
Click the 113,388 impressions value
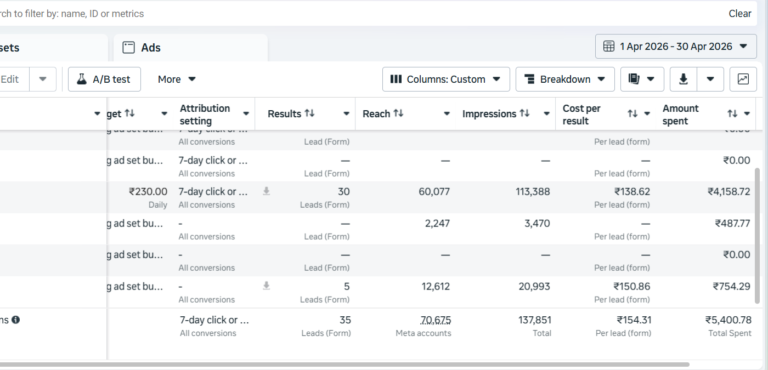[x=532, y=192]
